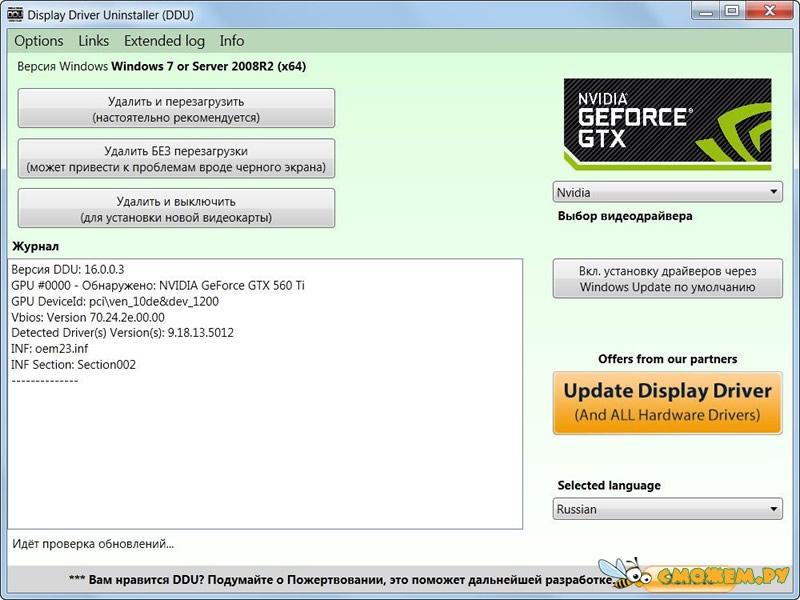Expand the Nvidia video driver dropdown
800x600 pixels.
[x=667, y=192]
